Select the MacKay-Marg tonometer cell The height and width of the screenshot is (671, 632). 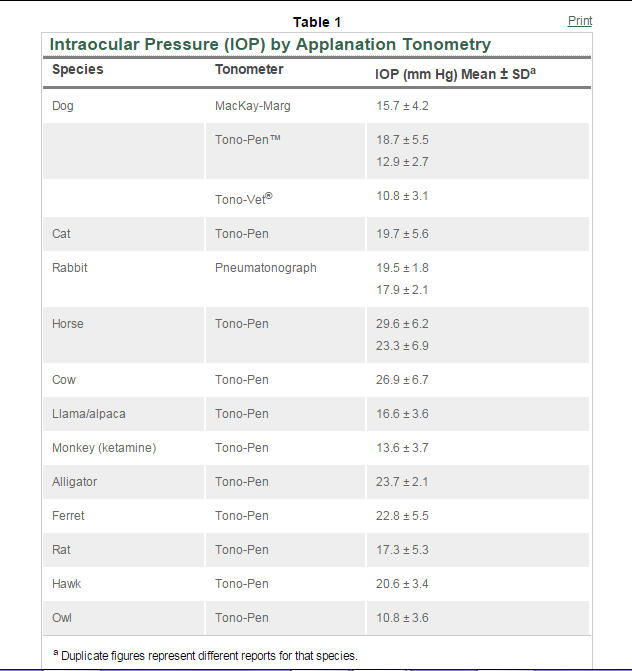[x=253, y=106]
